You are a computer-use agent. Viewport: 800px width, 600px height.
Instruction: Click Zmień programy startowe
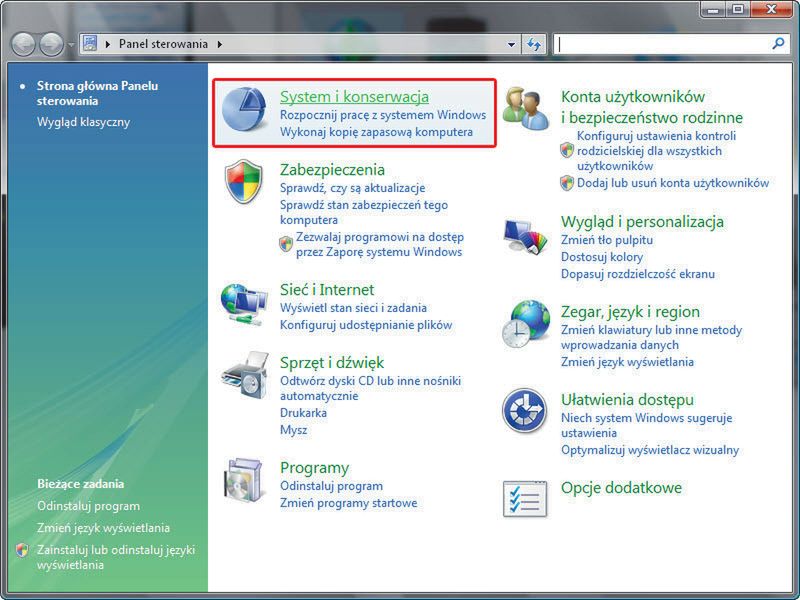pyautogui.click(x=348, y=503)
